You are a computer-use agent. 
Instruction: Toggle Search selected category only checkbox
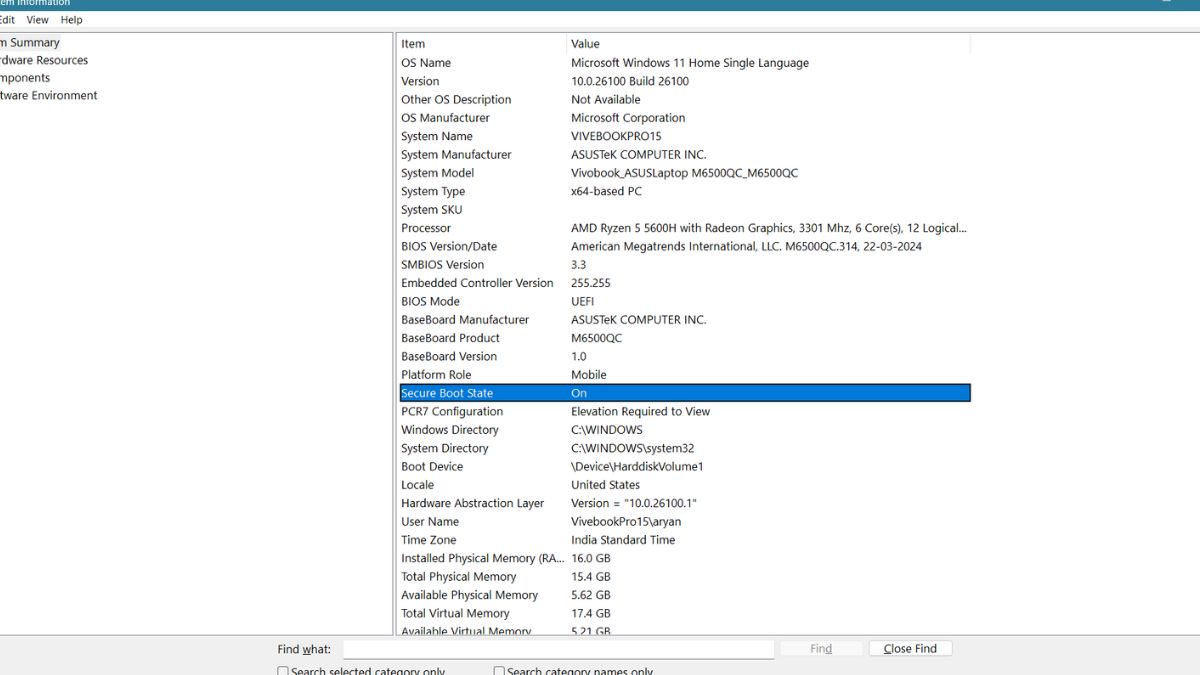pos(283,671)
